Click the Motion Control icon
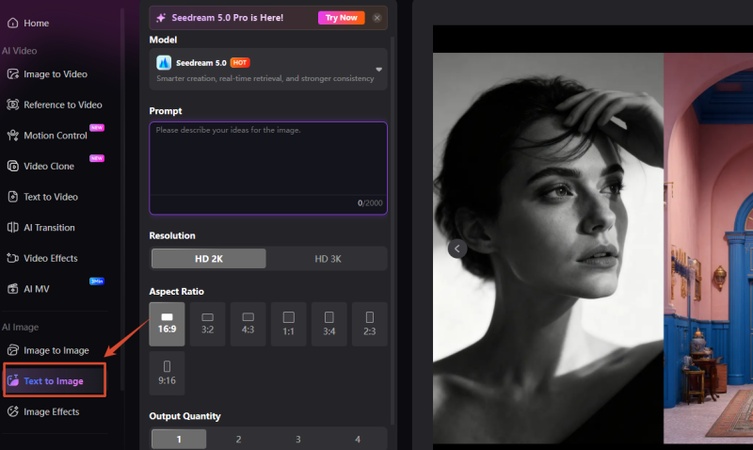Viewport: 753px width, 450px height. (x=13, y=135)
